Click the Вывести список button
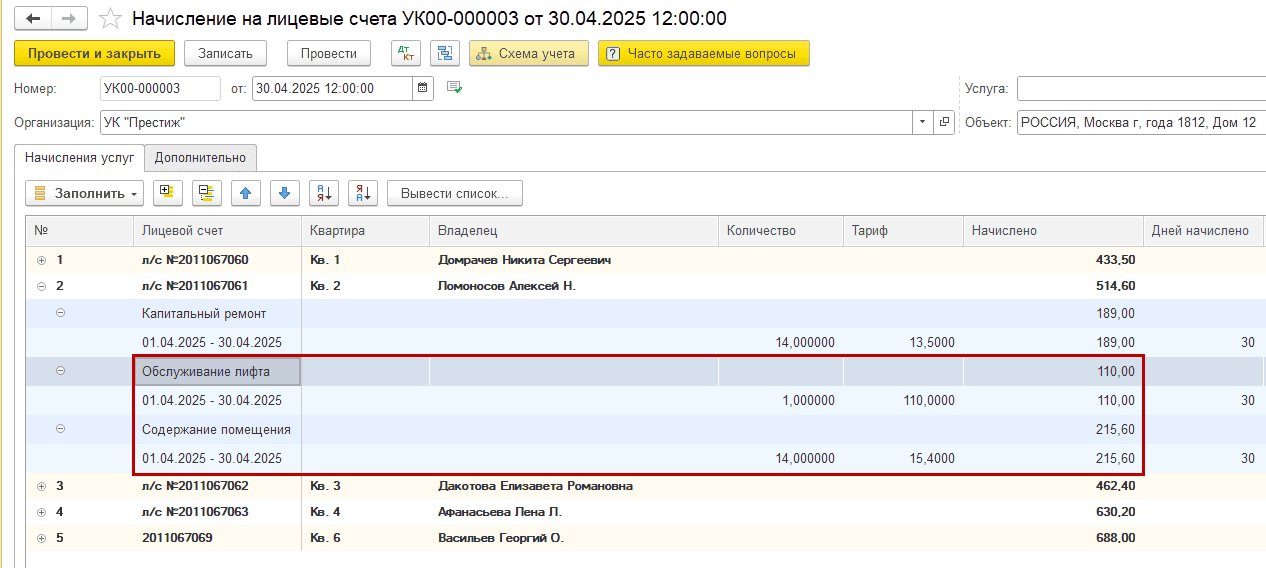The image size is (1266, 568). [x=455, y=193]
